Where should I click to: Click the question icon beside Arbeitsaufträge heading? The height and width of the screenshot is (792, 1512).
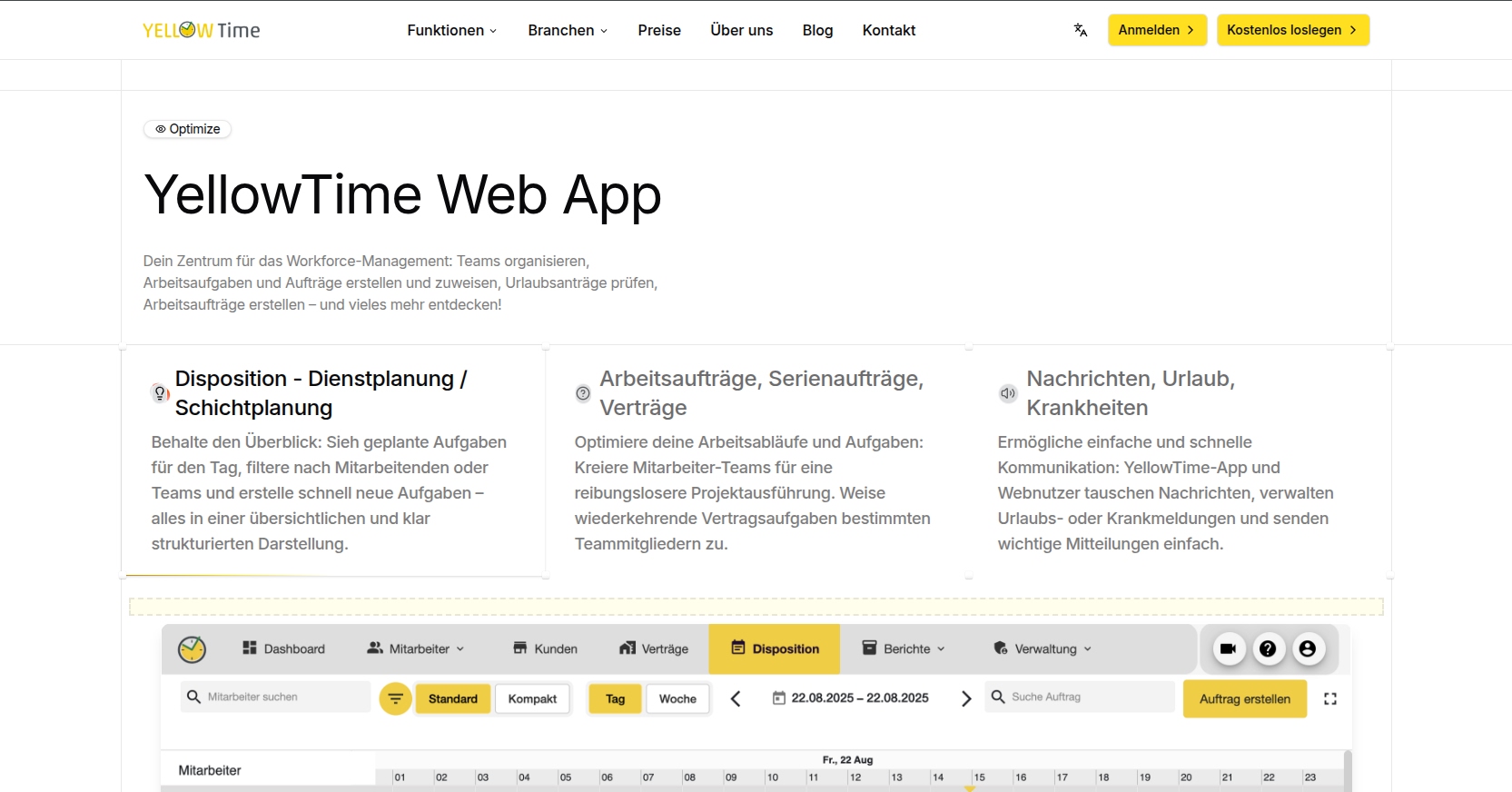[x=583, y=393]
